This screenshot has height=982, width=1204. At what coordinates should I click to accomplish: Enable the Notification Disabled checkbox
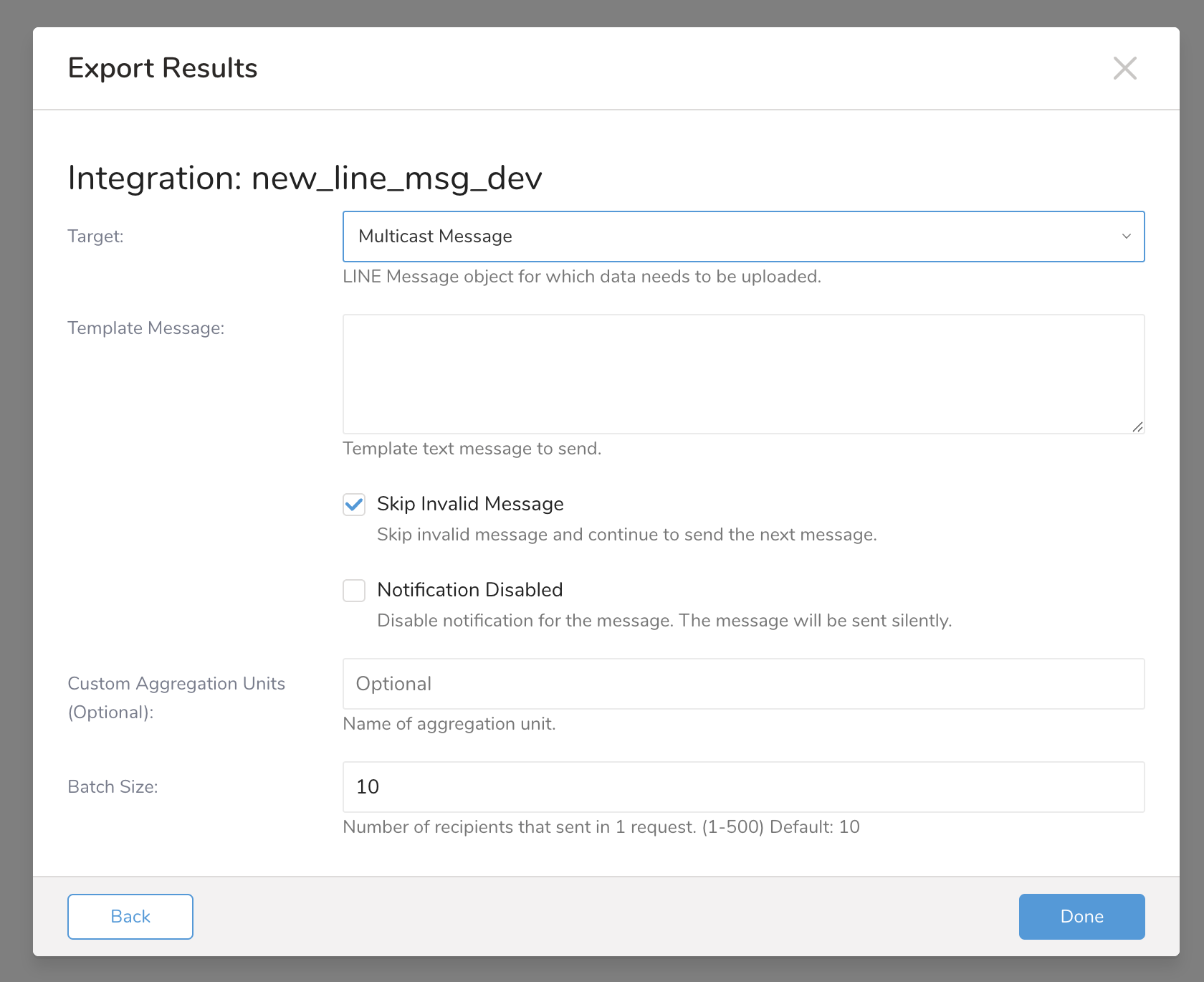(x=354, y=591)
